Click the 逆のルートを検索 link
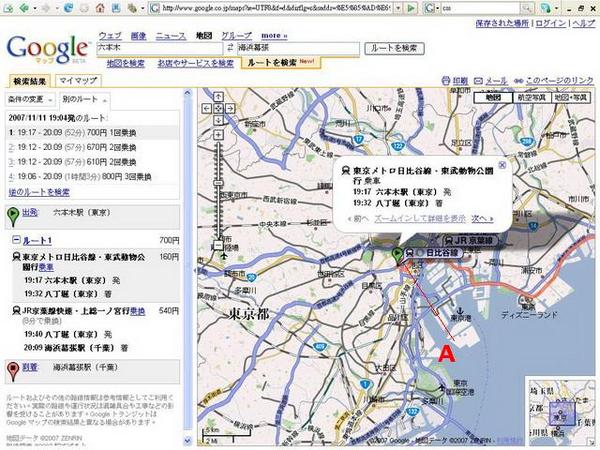Viewport: 600px width, 450px height. (39, 192)
